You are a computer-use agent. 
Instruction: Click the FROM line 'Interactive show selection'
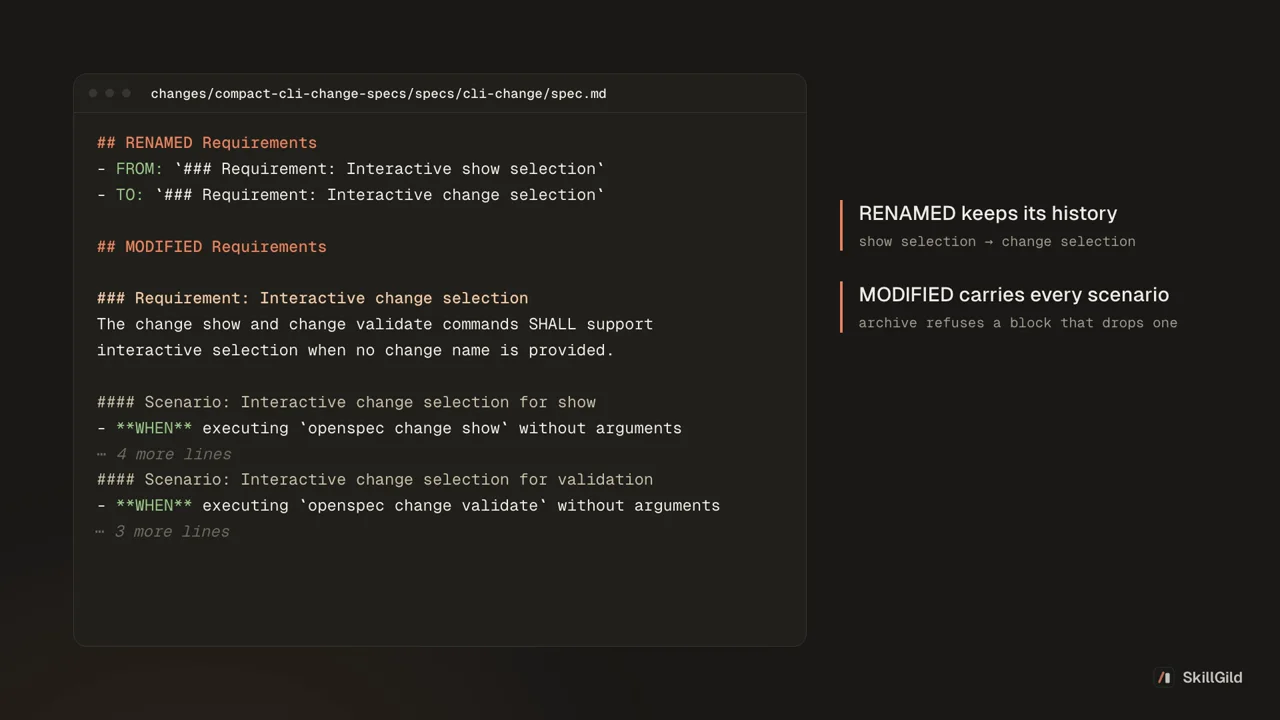pos(351,169)
